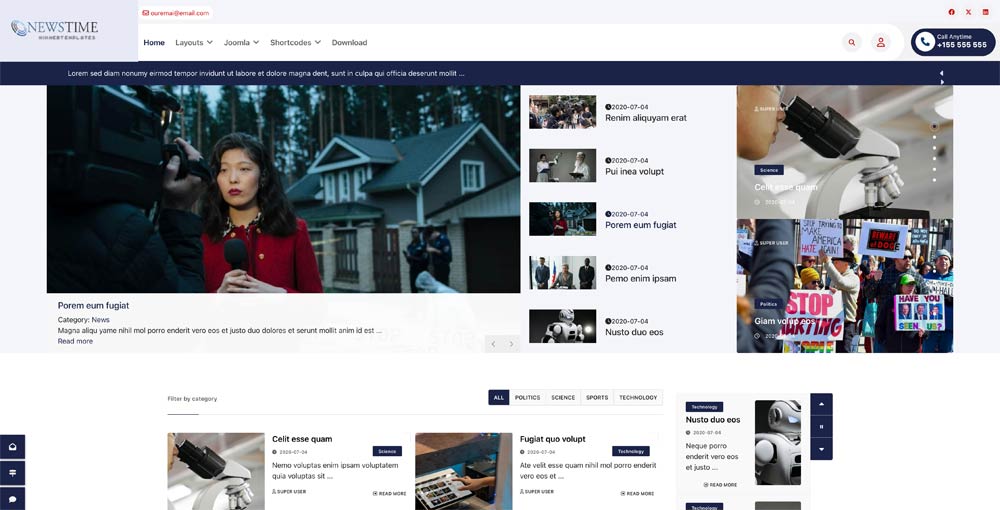
Task: Click READ MORE on Fugiat quo volupt card
Action: (x=637, y=493)
